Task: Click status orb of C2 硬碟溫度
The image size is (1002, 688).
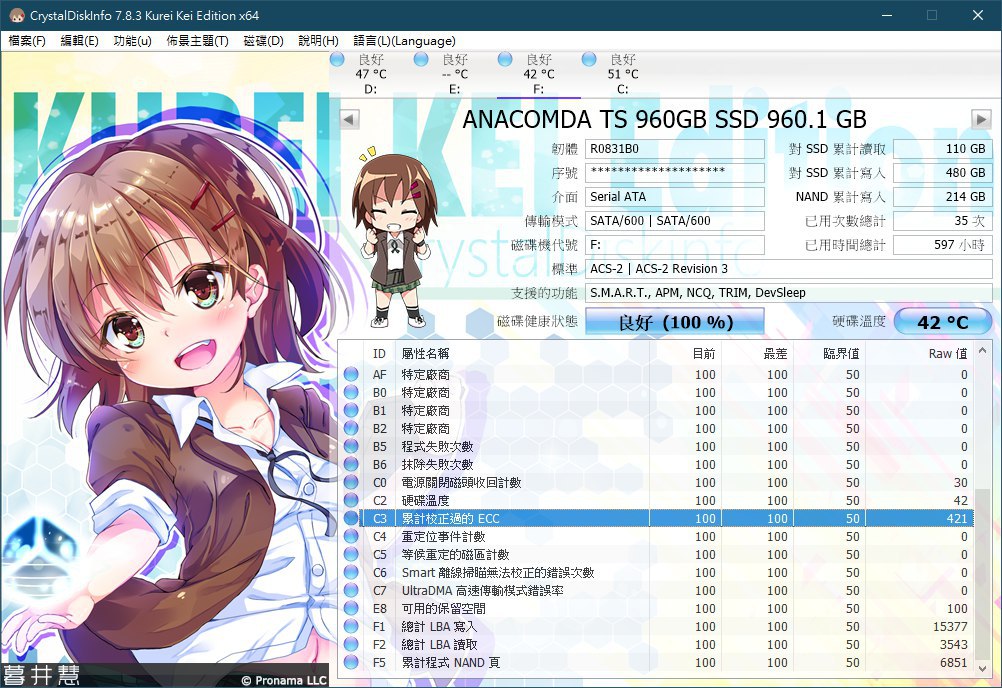Action: tap(351, 500)
